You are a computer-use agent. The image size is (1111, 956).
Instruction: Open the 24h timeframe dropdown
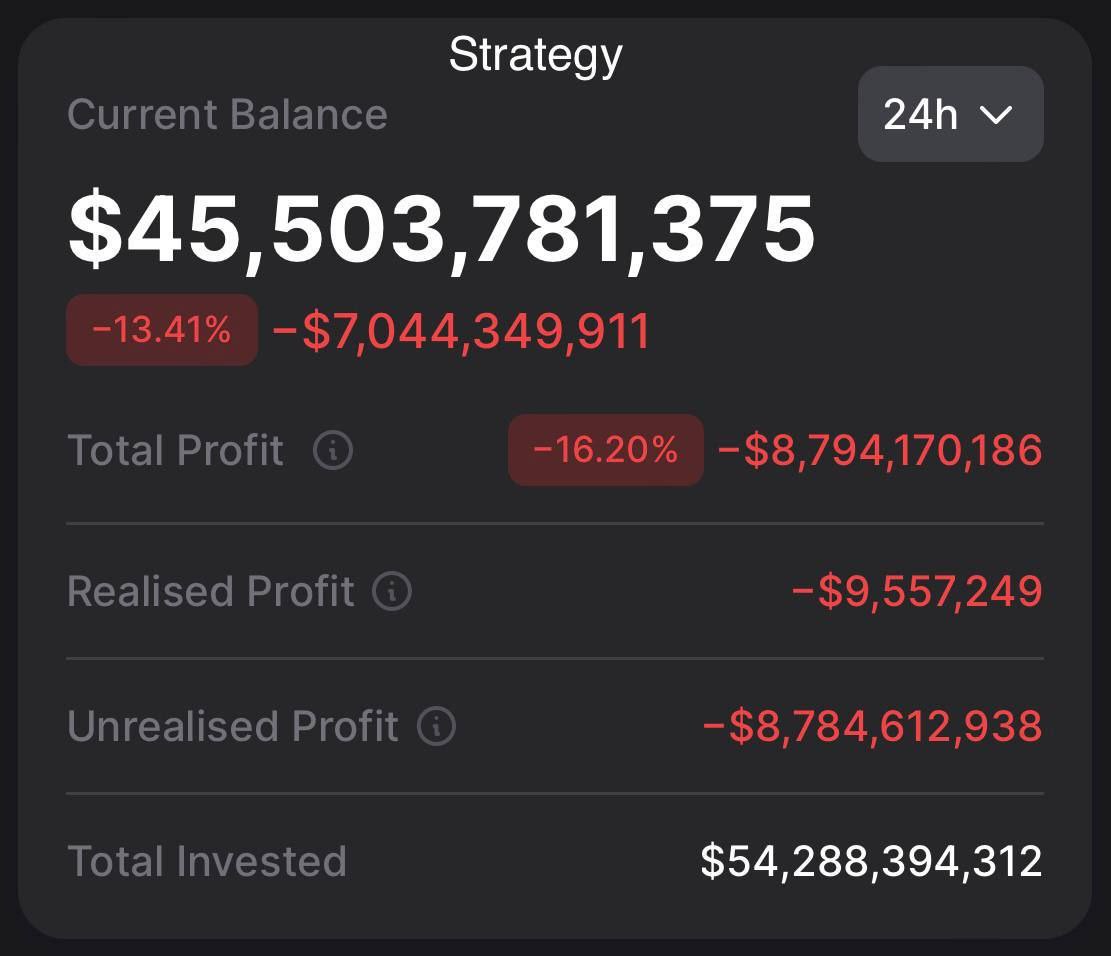[x=949, y=114]
